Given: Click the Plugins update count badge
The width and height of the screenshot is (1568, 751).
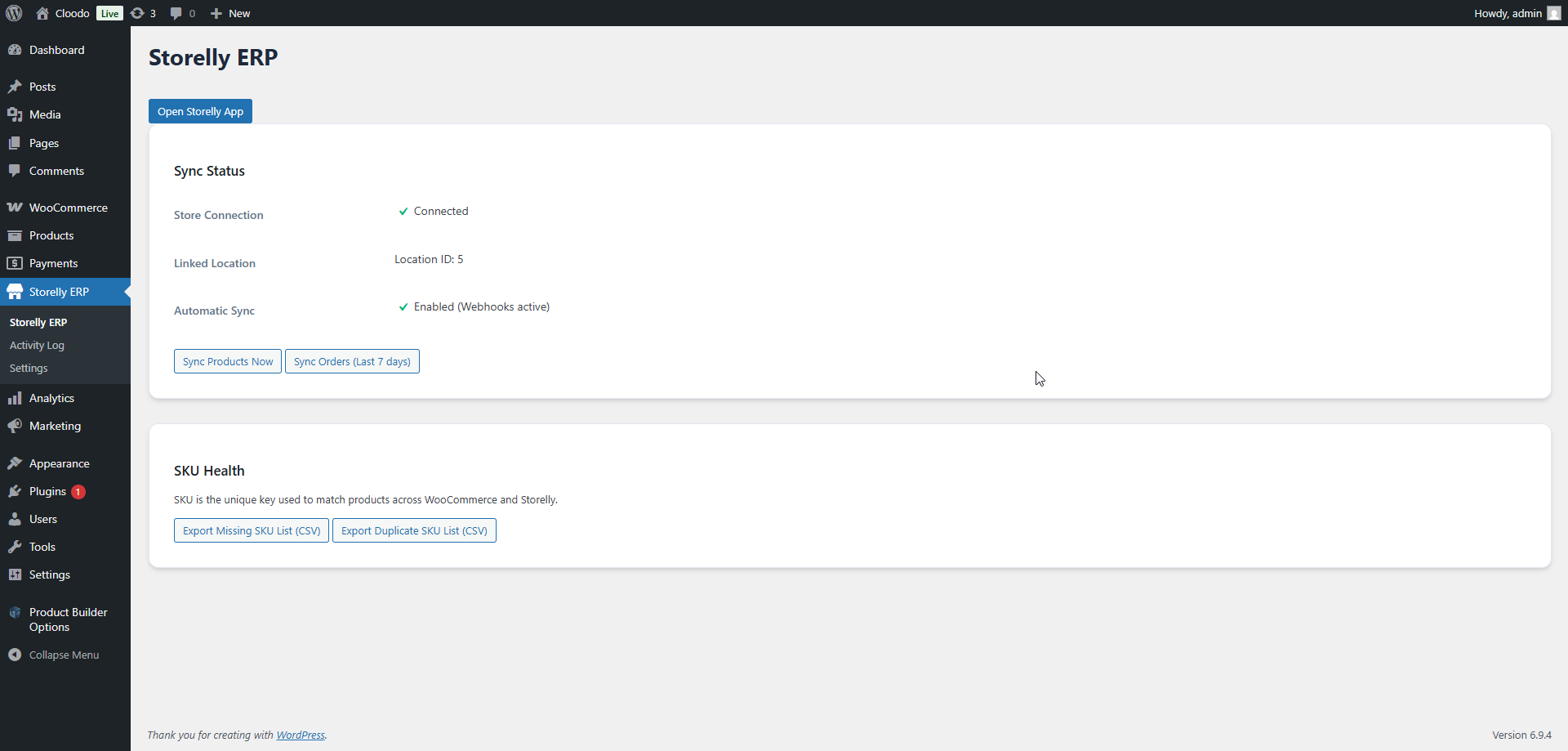Looking at the screenshot, I should click(78, 491).
